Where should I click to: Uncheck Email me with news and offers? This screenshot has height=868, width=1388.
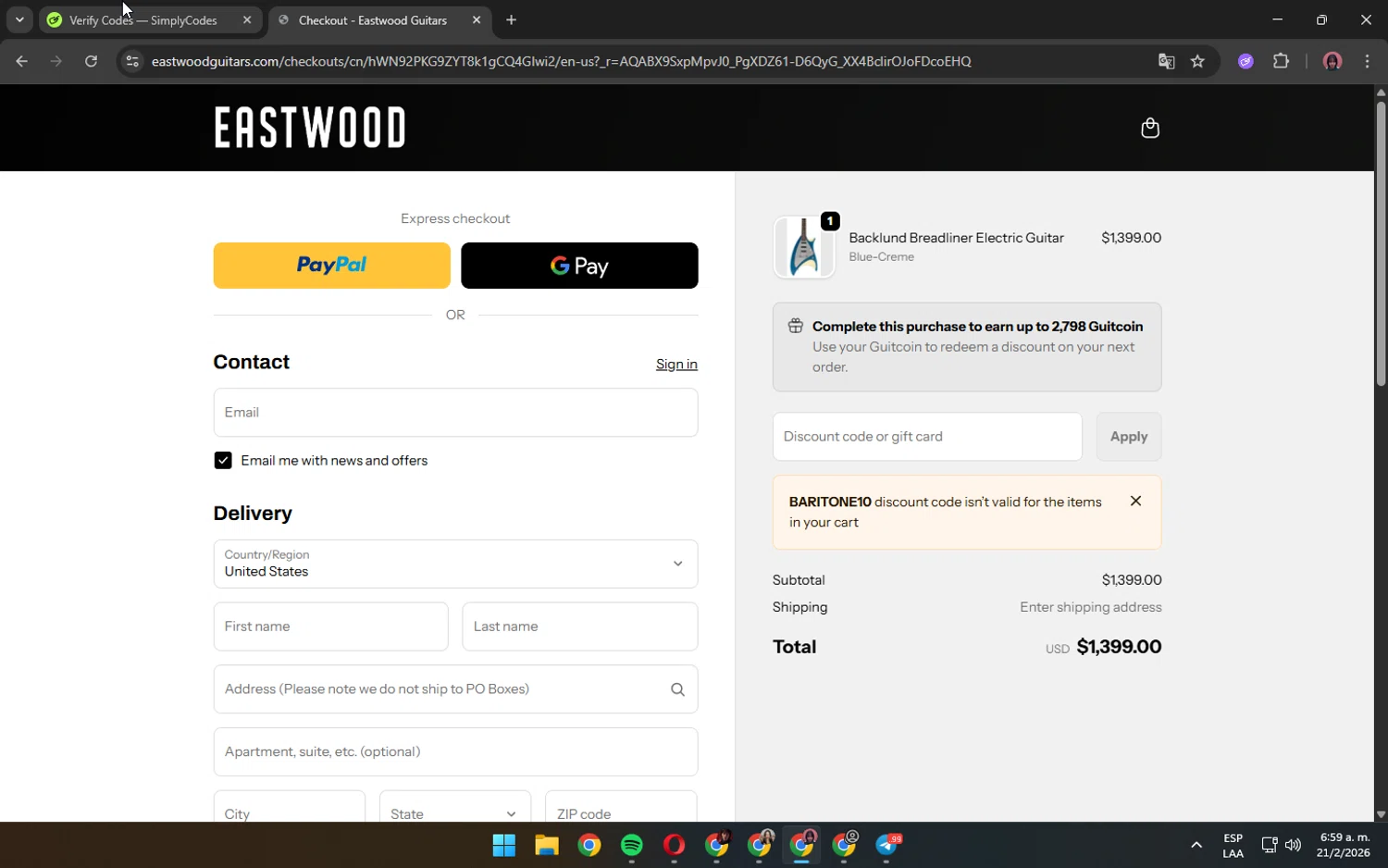pyautogui.click(x=223, y=461)
